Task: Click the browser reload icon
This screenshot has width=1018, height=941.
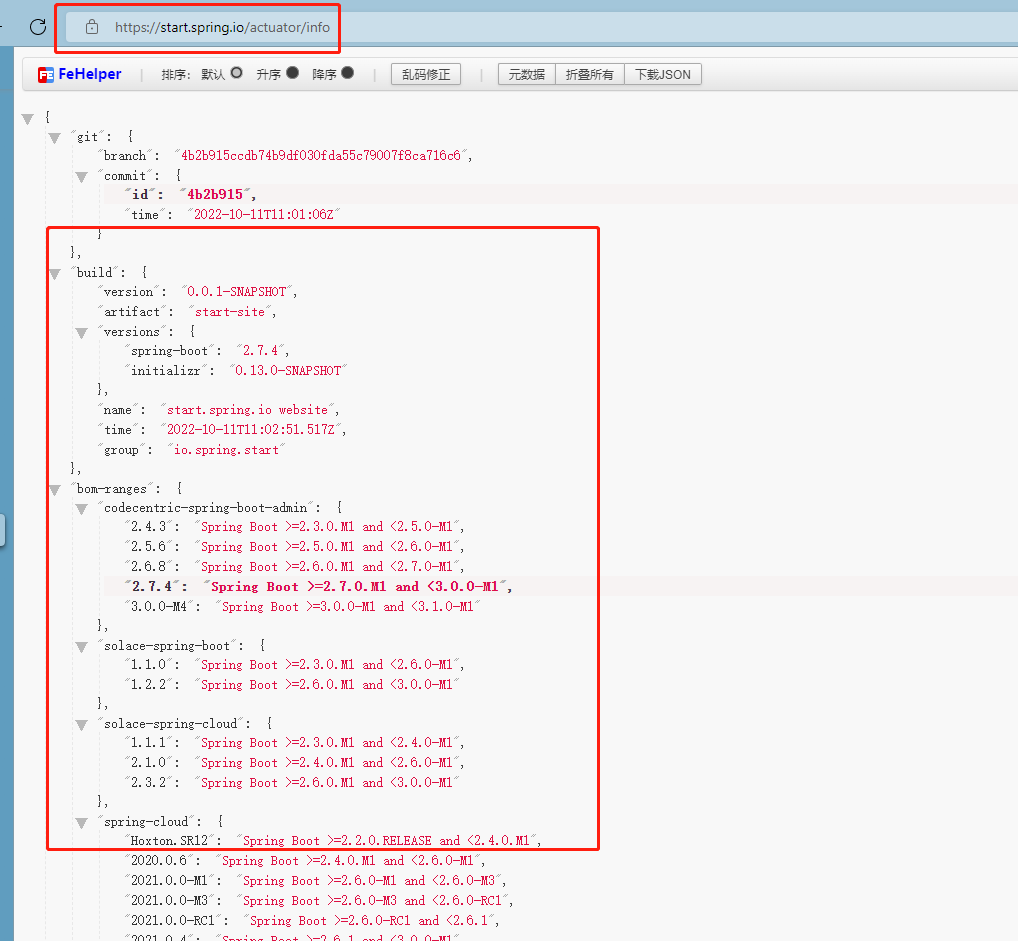Action: coord(38,27)
